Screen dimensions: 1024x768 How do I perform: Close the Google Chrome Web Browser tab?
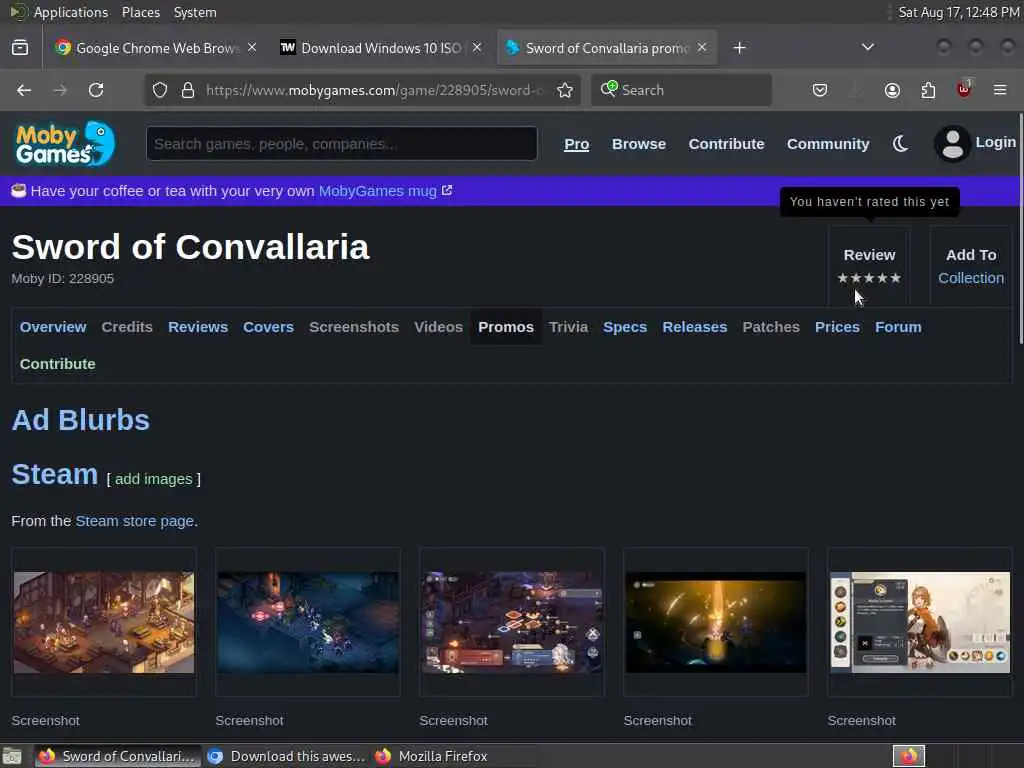point(252,48)
